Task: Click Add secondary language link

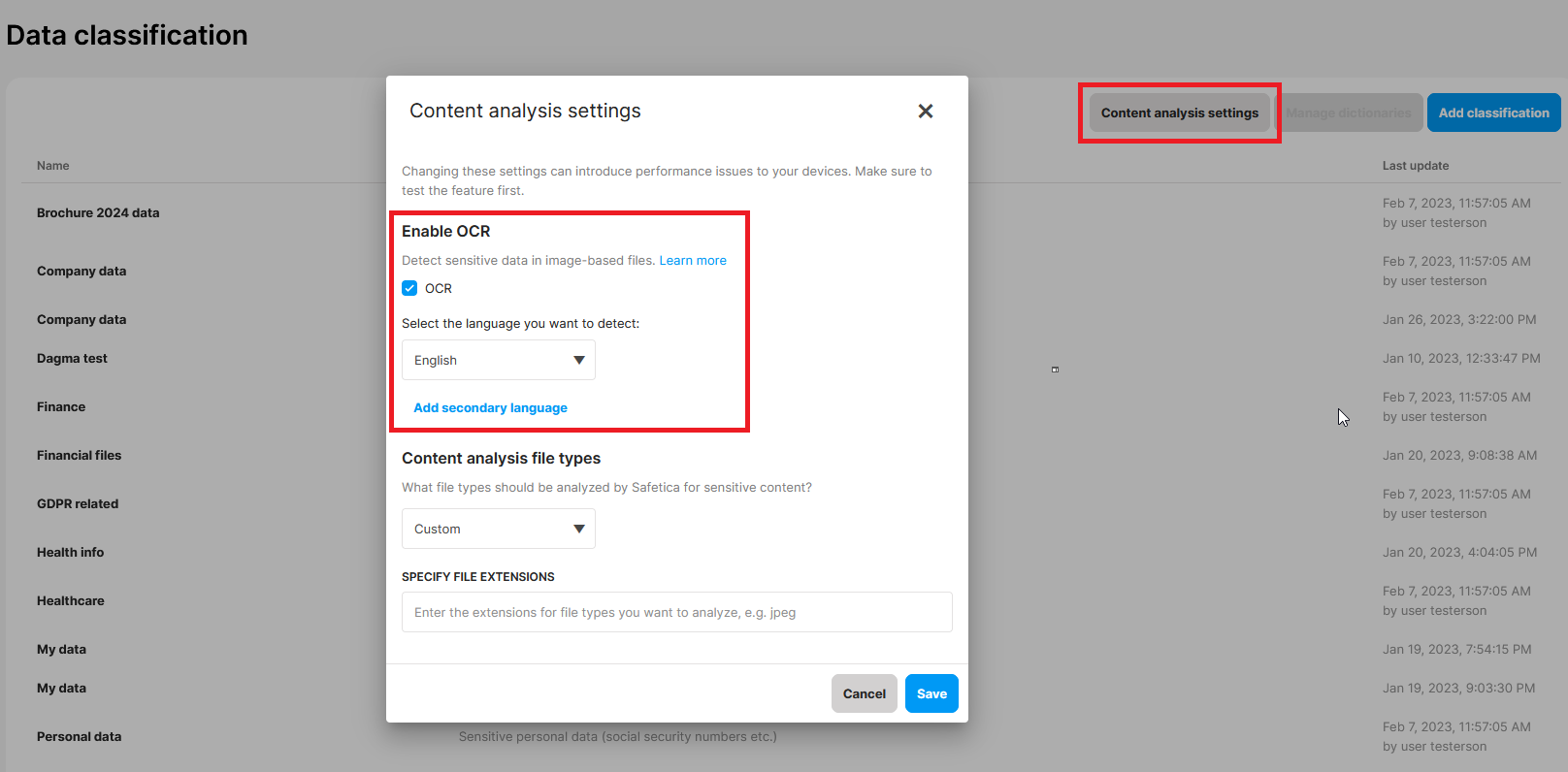Action: coord(490,408)
